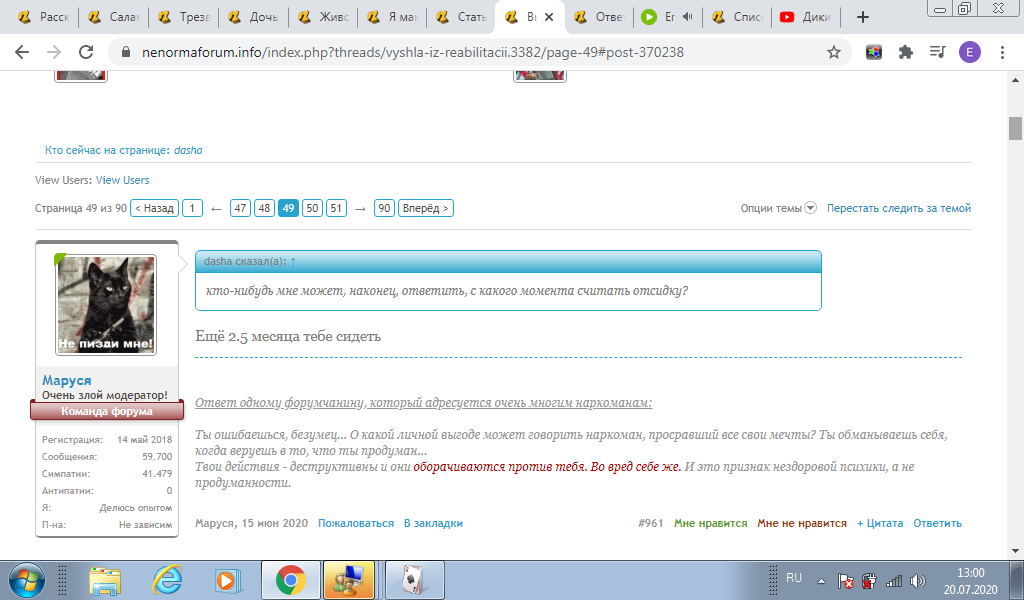This screenshot has width=1024, height=600.
Task: Launch Internet Explorer from the taskbar
Action: (x=167, y=579)
